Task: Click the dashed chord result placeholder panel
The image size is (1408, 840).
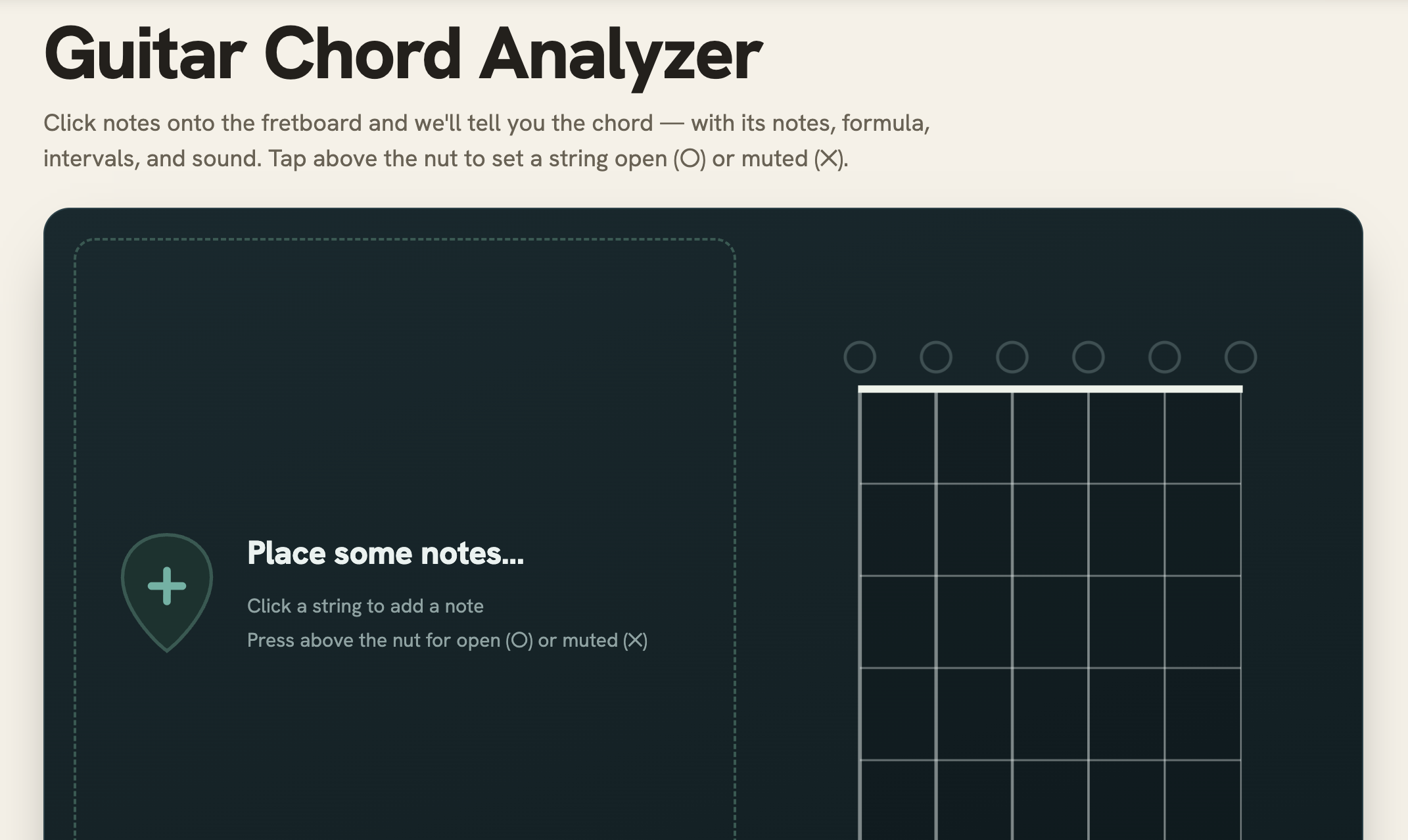Action: click(405, 539)
